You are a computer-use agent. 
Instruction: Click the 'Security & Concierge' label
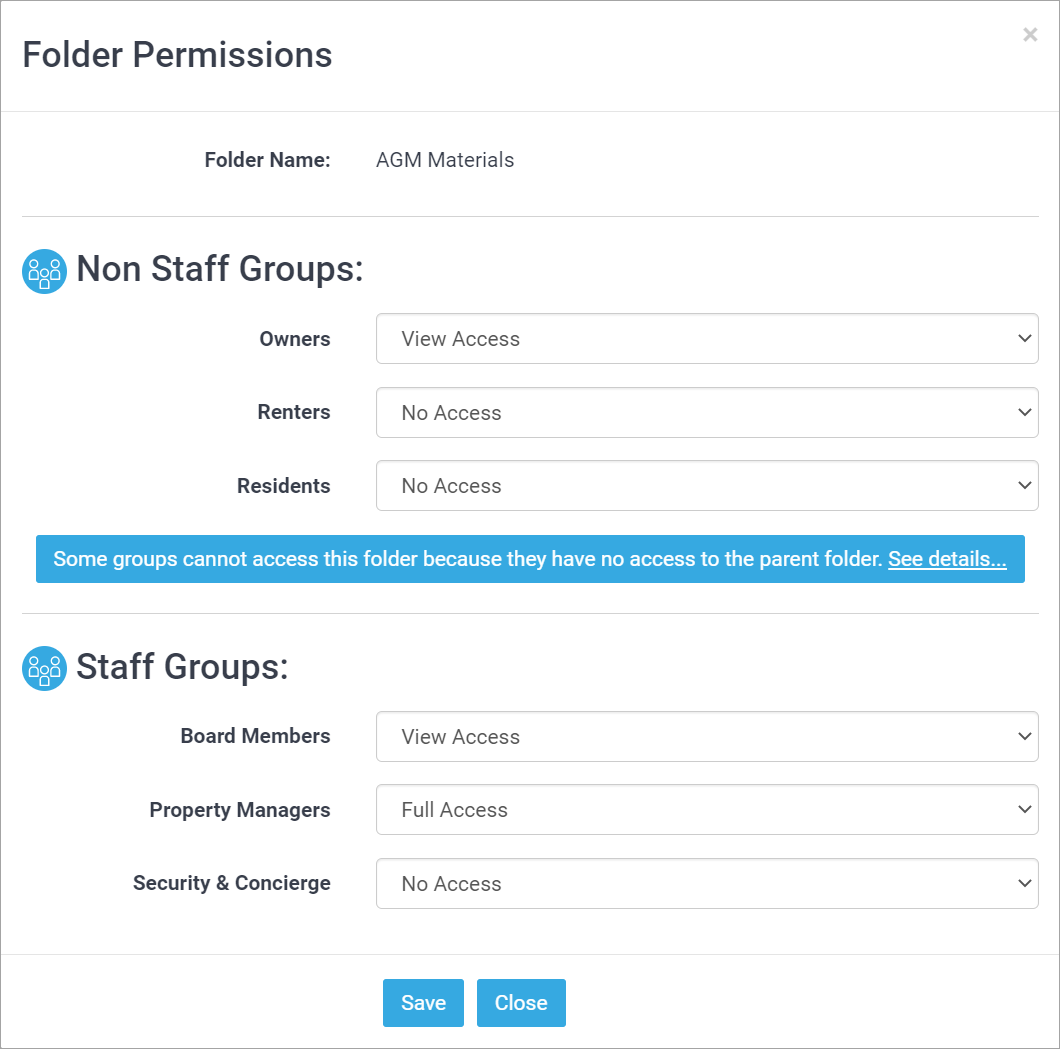click(x=232, y=883)
